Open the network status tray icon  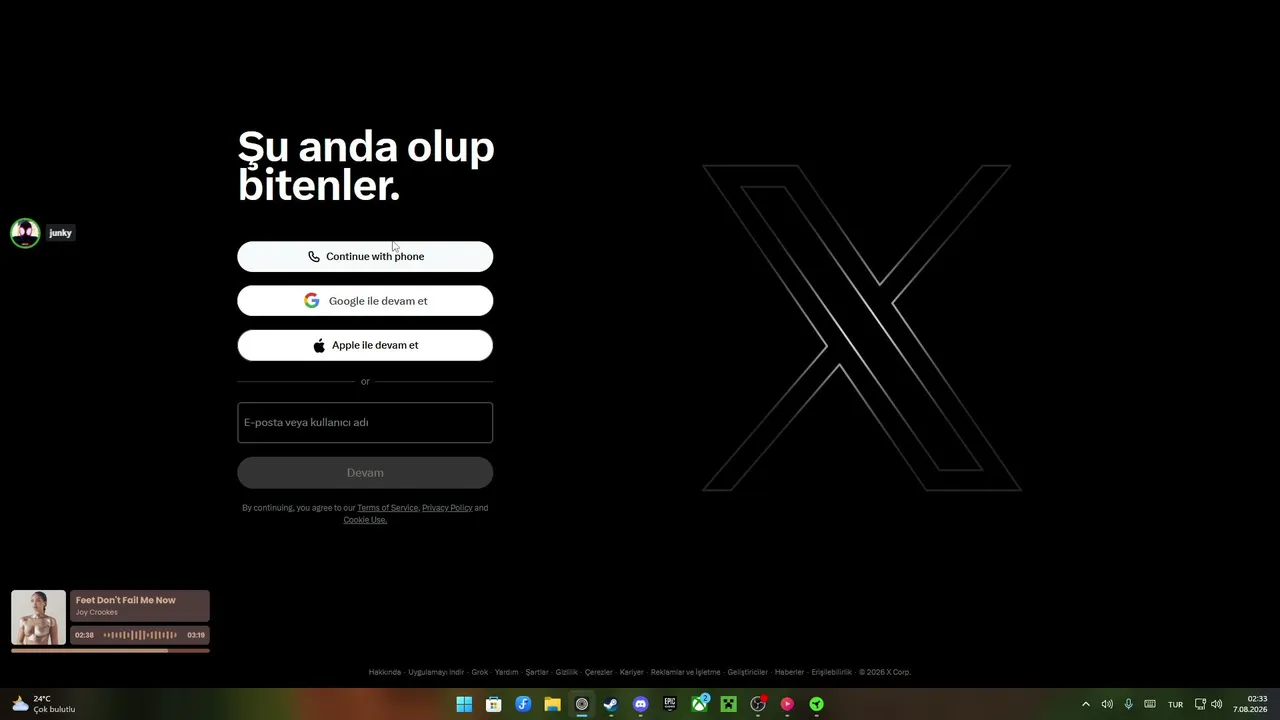1201,704
